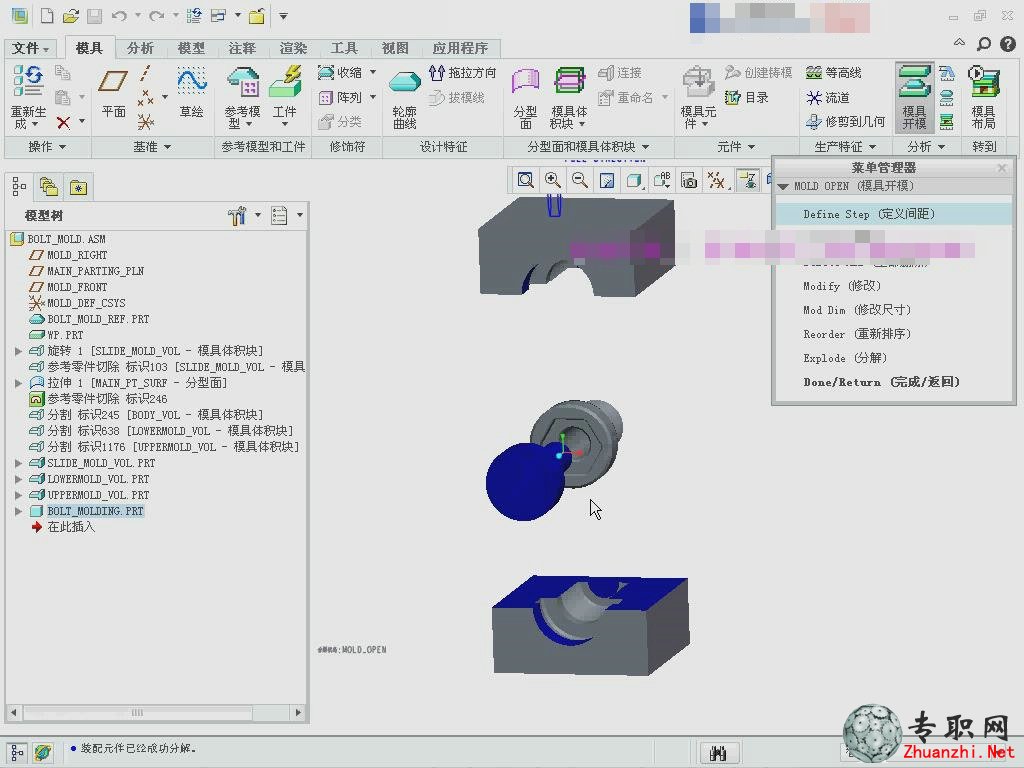Expand the UPPERMOLD_VOL.PRT tree node
Viewport: 1024px width, 768px height.
pyautogui.click(x=18, y=495)
